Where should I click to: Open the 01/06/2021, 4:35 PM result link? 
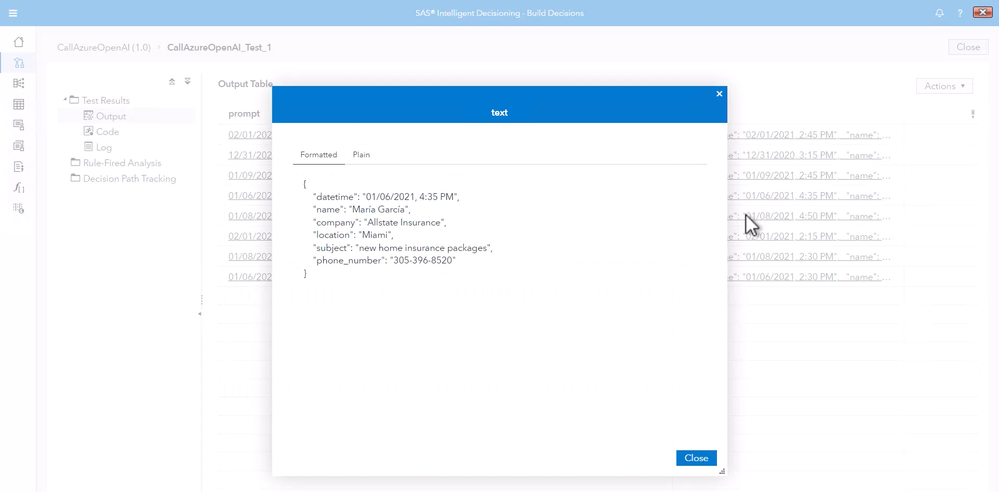pos(807,196)
